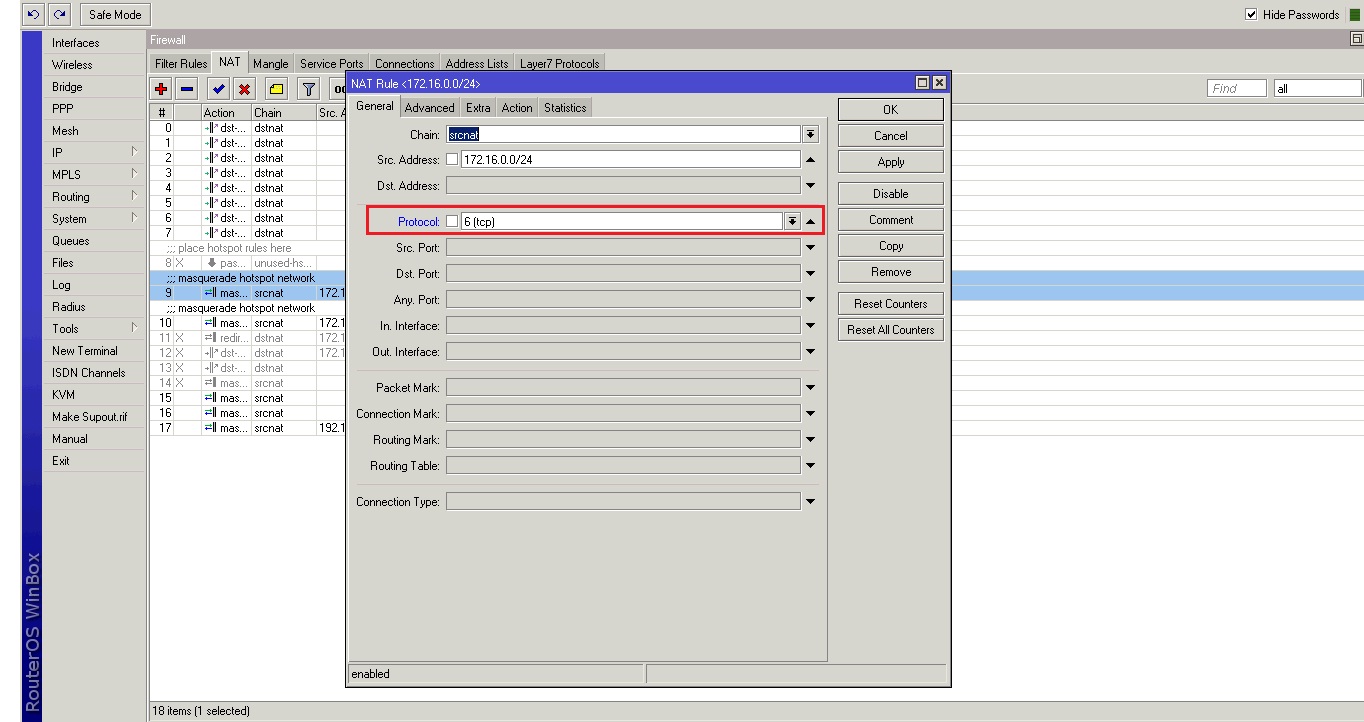
Task: Expand the Connection Mark field
Action: pos(810,414)
